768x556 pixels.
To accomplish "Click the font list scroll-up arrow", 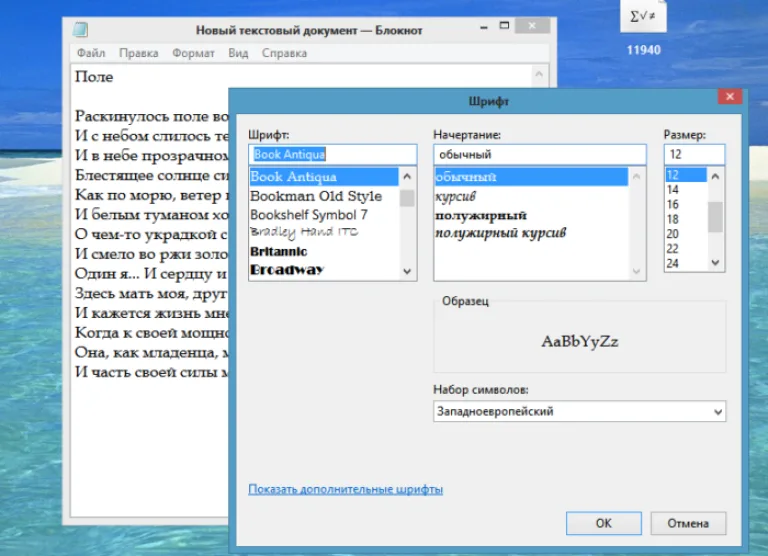I will tap(407, 176).
